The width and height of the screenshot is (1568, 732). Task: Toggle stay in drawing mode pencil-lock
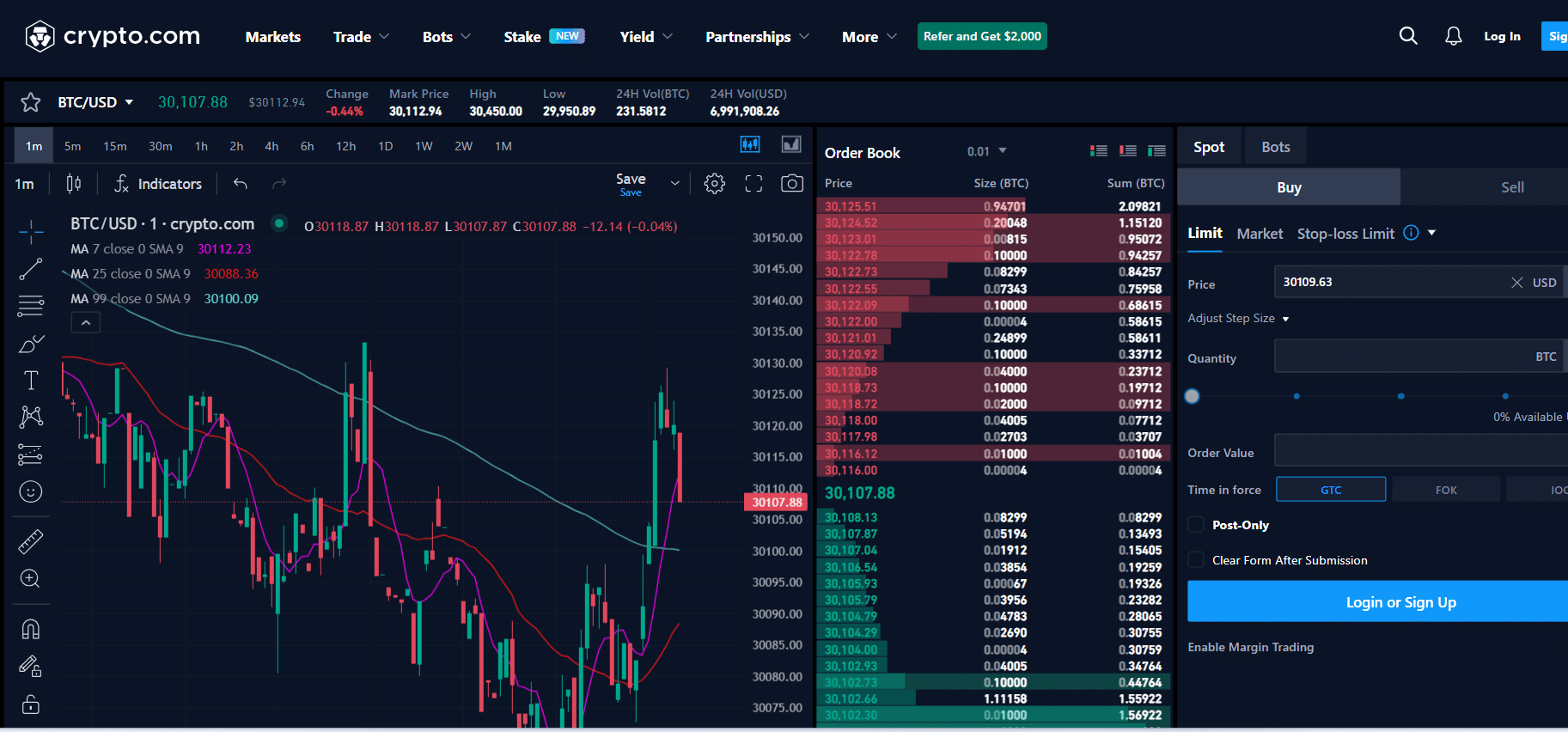pyautogui.click(x=31, y=667)
